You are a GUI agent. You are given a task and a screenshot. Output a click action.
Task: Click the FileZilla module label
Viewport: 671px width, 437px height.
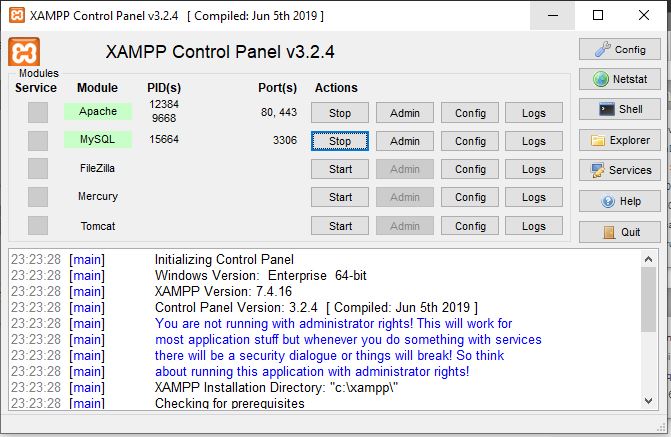point(98,168)
